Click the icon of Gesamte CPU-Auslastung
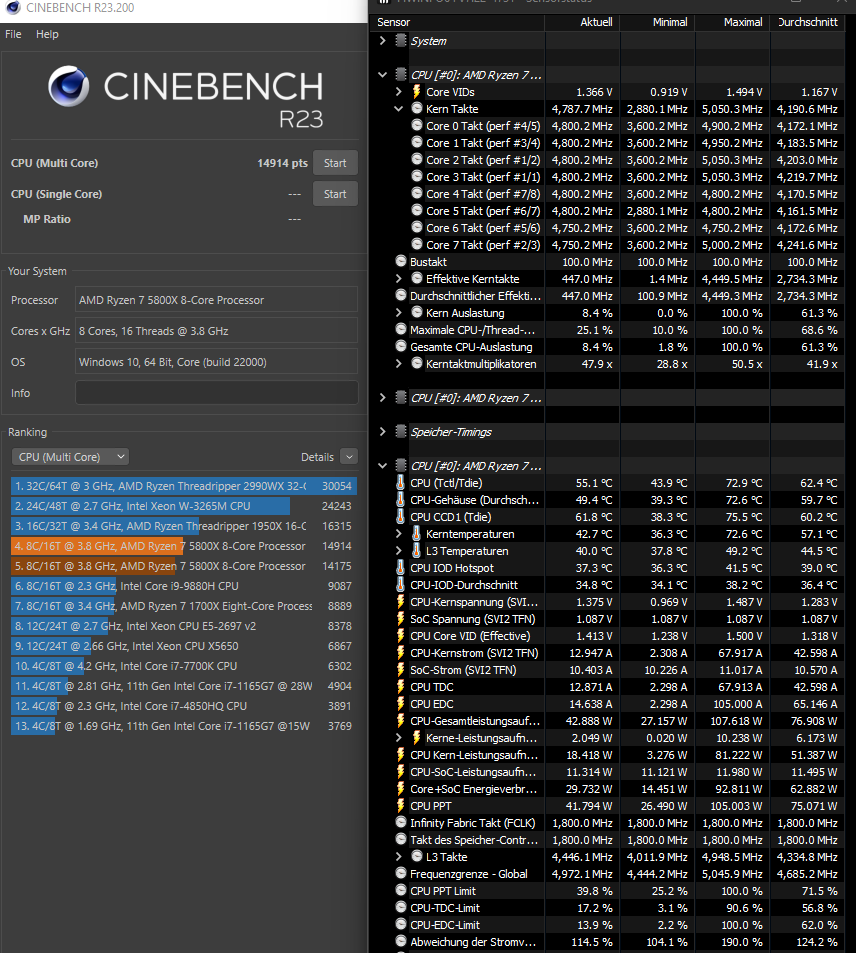 tap(401, 346)
